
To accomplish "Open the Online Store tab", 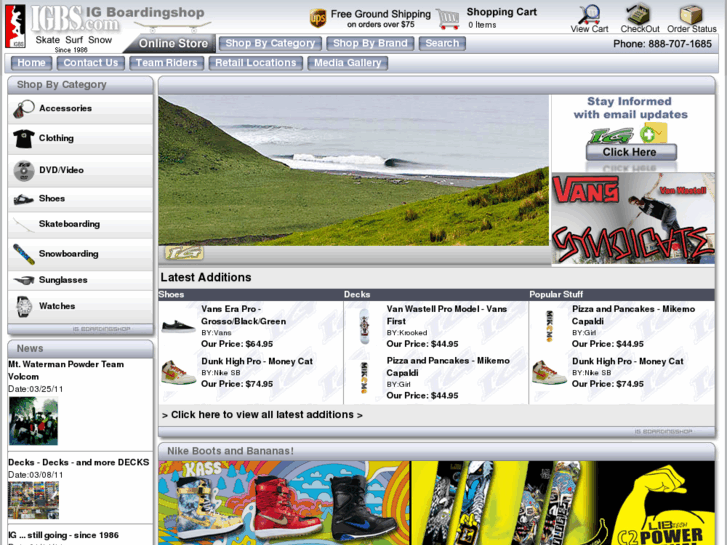I will (x=173, y=44).
